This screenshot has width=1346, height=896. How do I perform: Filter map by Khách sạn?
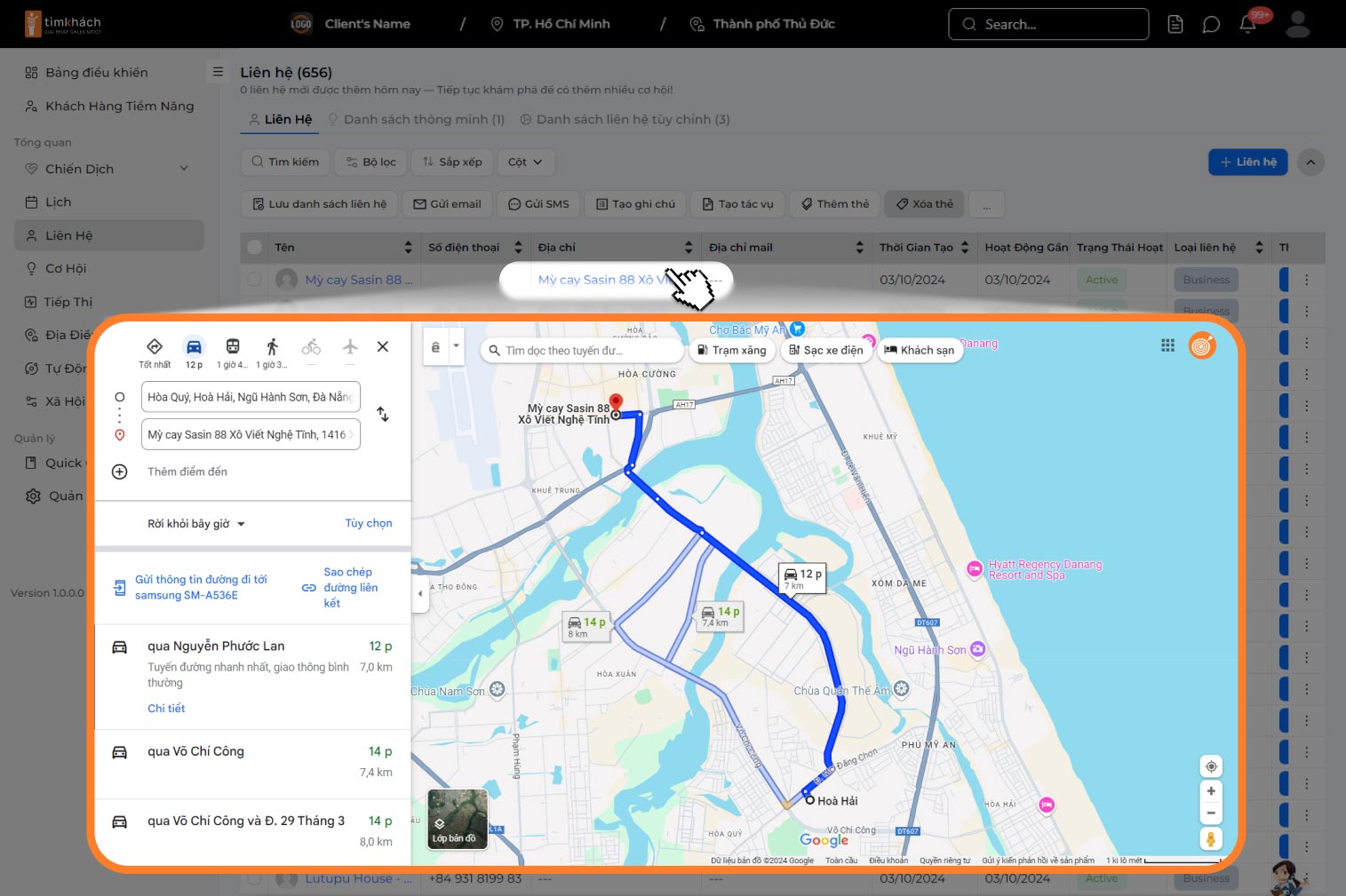(920, 350)
